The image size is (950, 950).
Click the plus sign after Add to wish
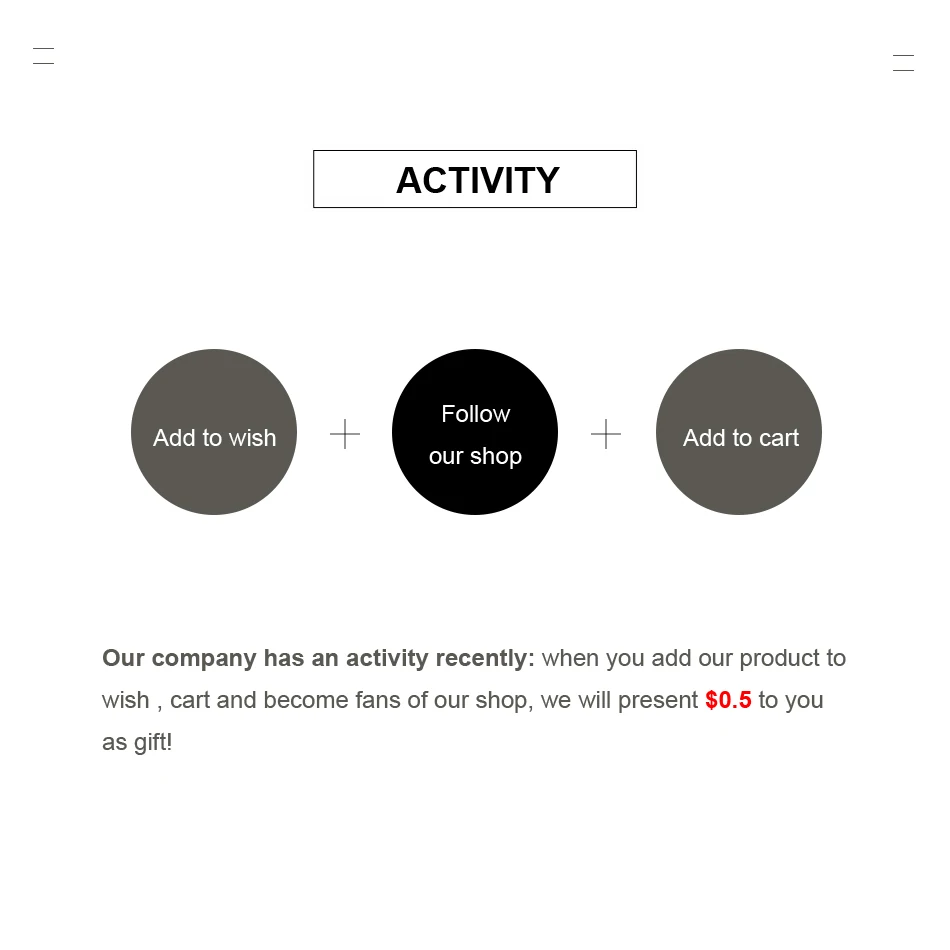(x=345, y=434)
